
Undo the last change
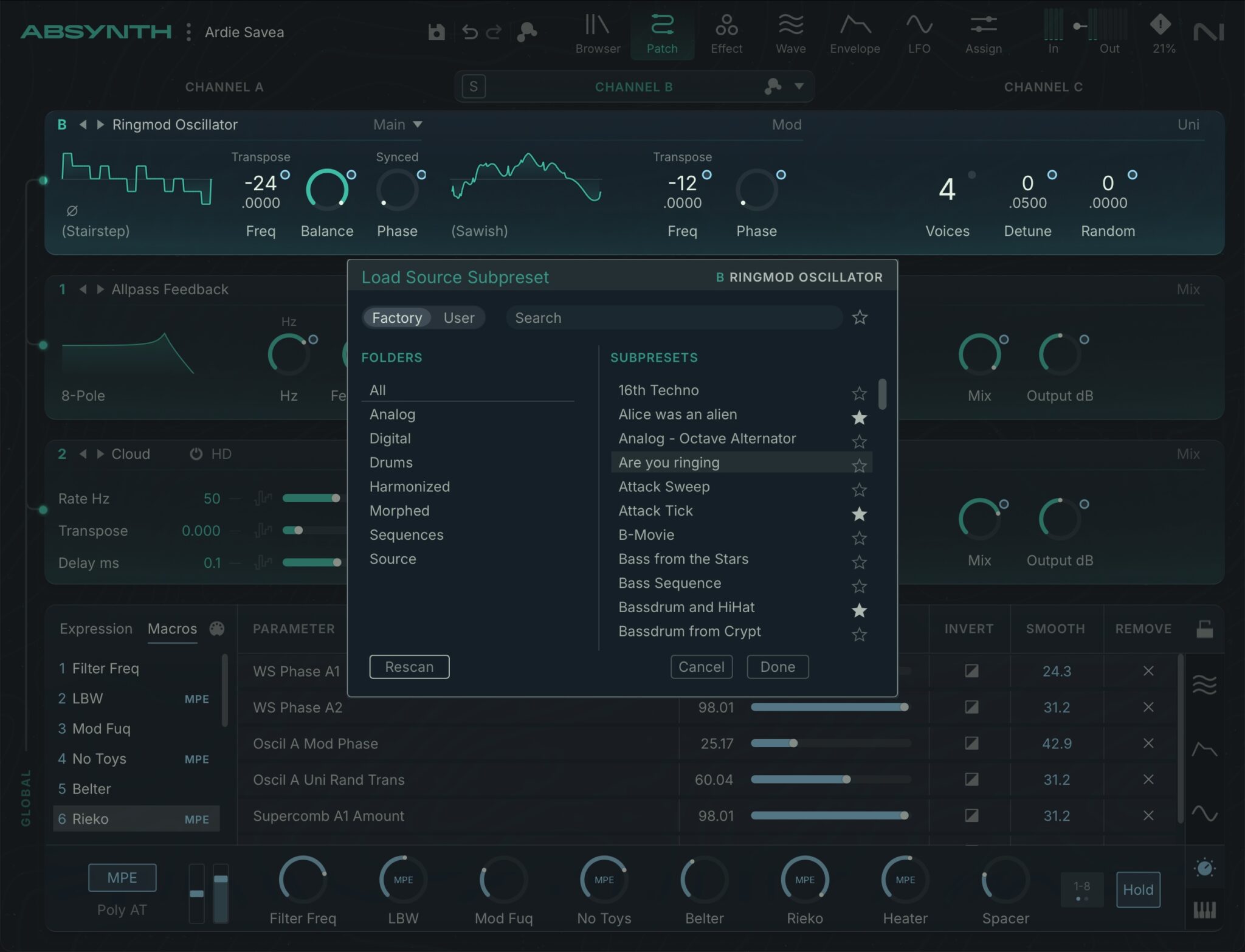469,32
